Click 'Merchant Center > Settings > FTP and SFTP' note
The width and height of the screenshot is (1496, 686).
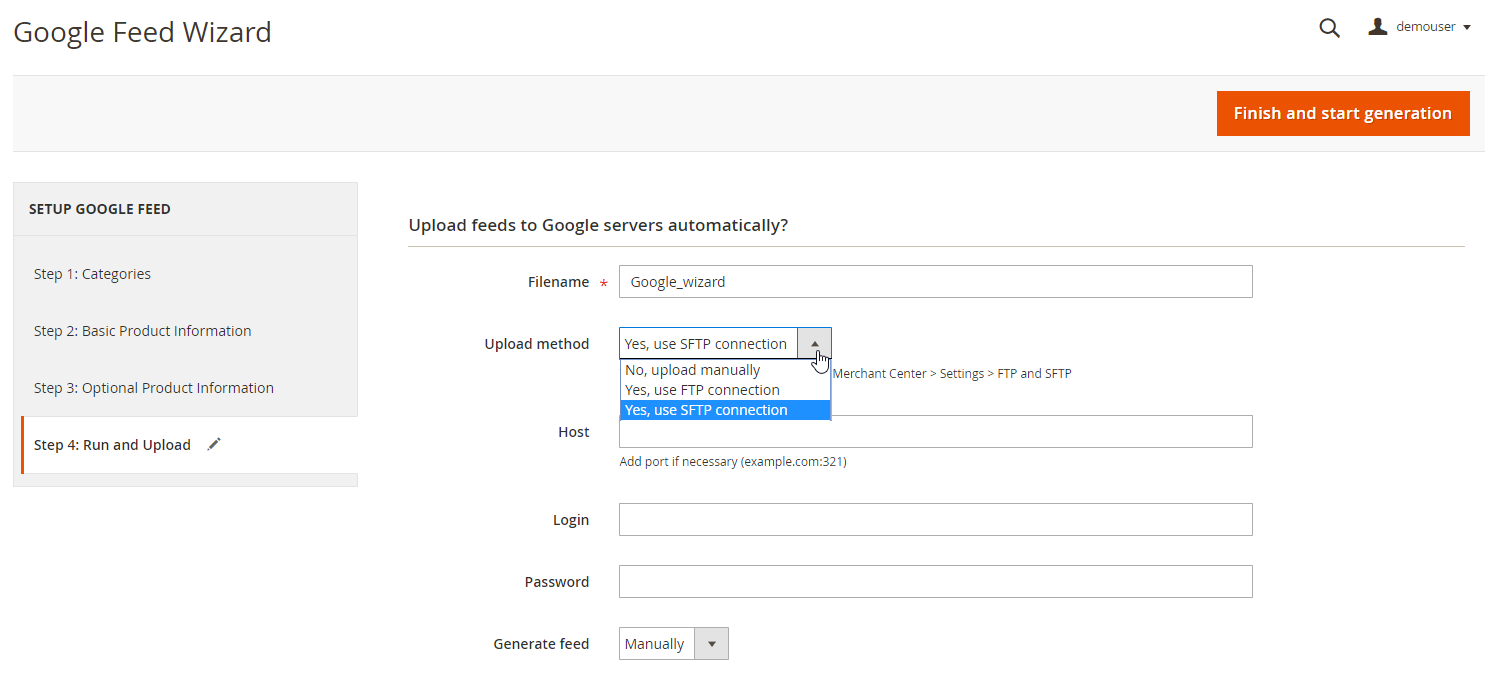[952, 374]
